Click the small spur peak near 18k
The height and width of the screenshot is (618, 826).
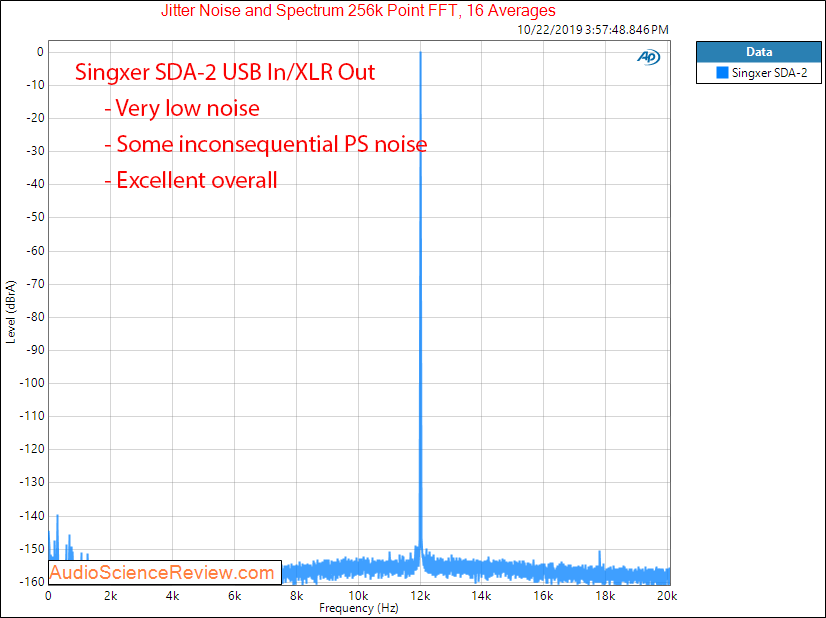pyautogui.click(x=599, y=558)
